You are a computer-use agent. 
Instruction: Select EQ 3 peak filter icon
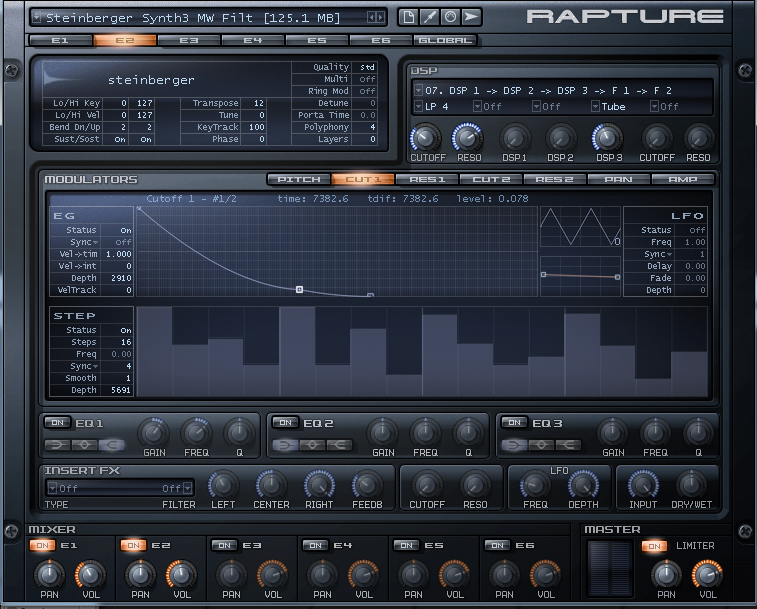click(541, 444)
